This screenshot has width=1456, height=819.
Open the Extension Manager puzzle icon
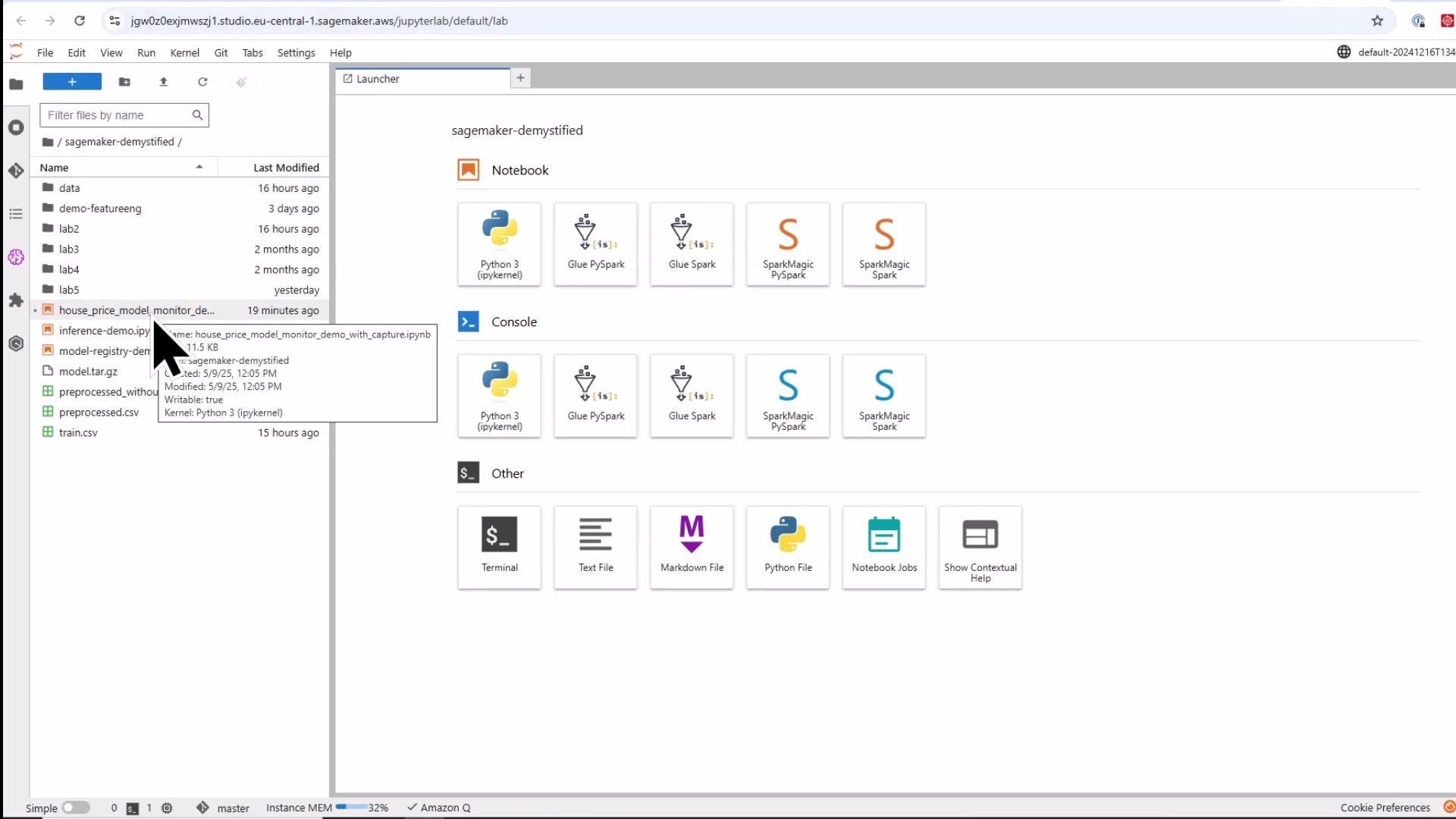(16, 300)
